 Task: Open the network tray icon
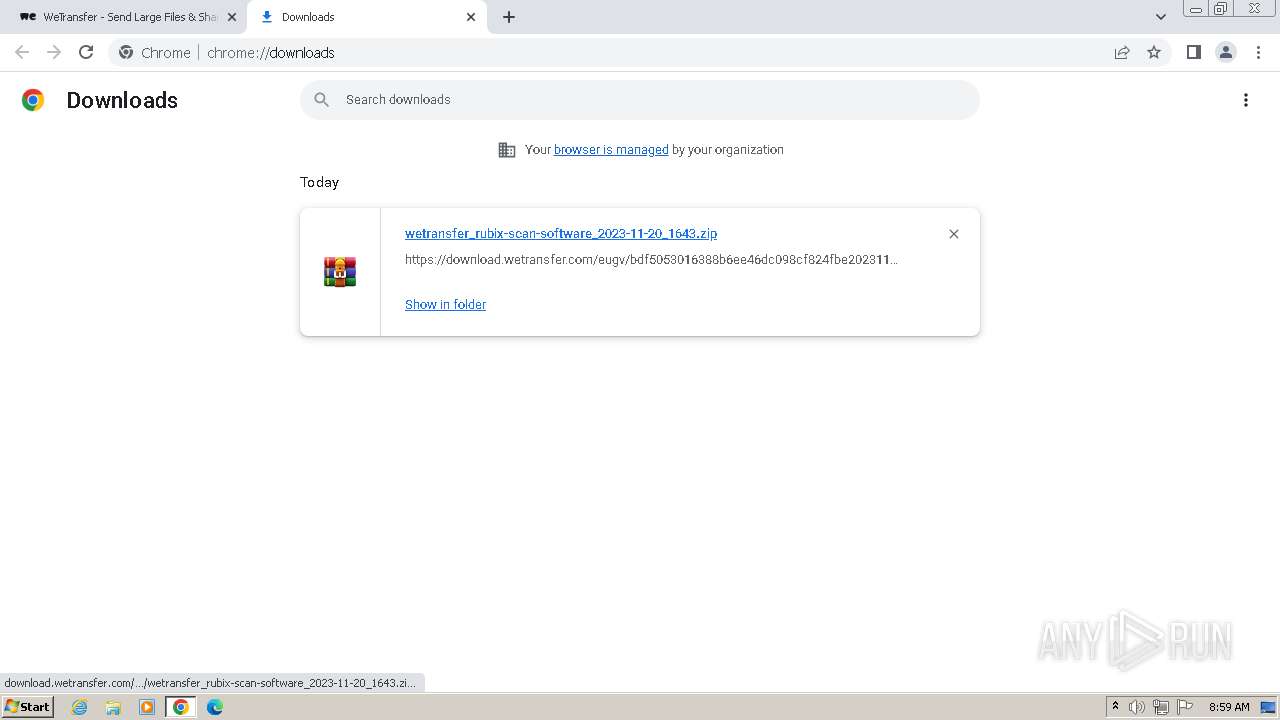[x=1161, y=707]
